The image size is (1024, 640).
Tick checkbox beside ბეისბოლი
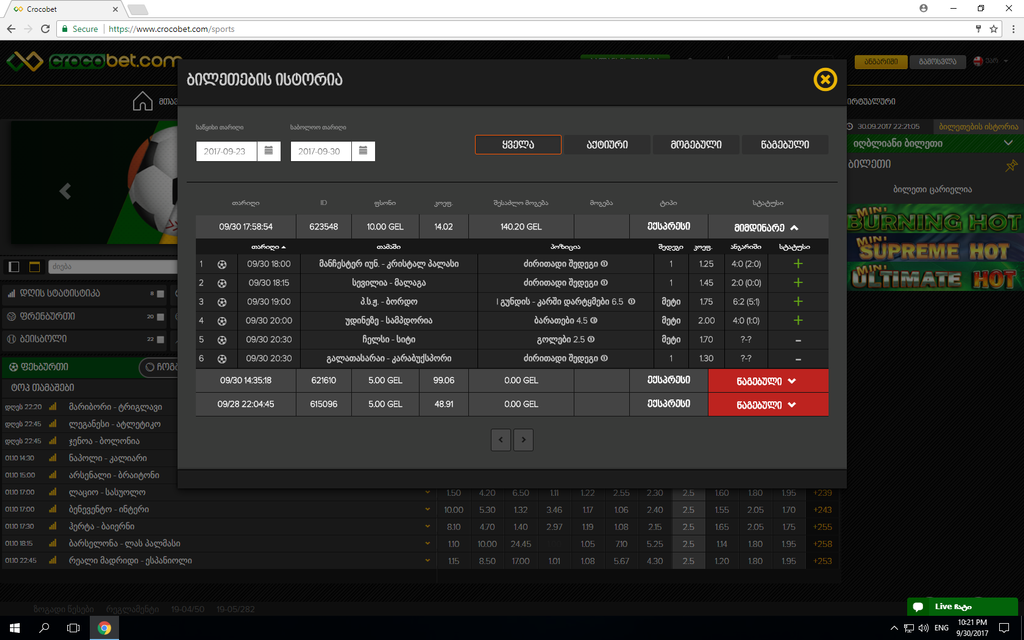(x=160, y=340)
